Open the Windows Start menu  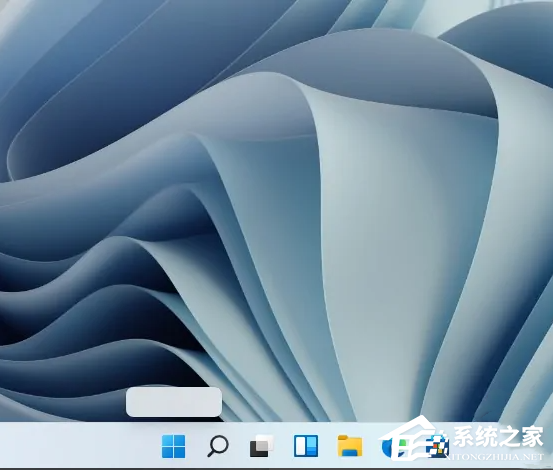[174, 446]
